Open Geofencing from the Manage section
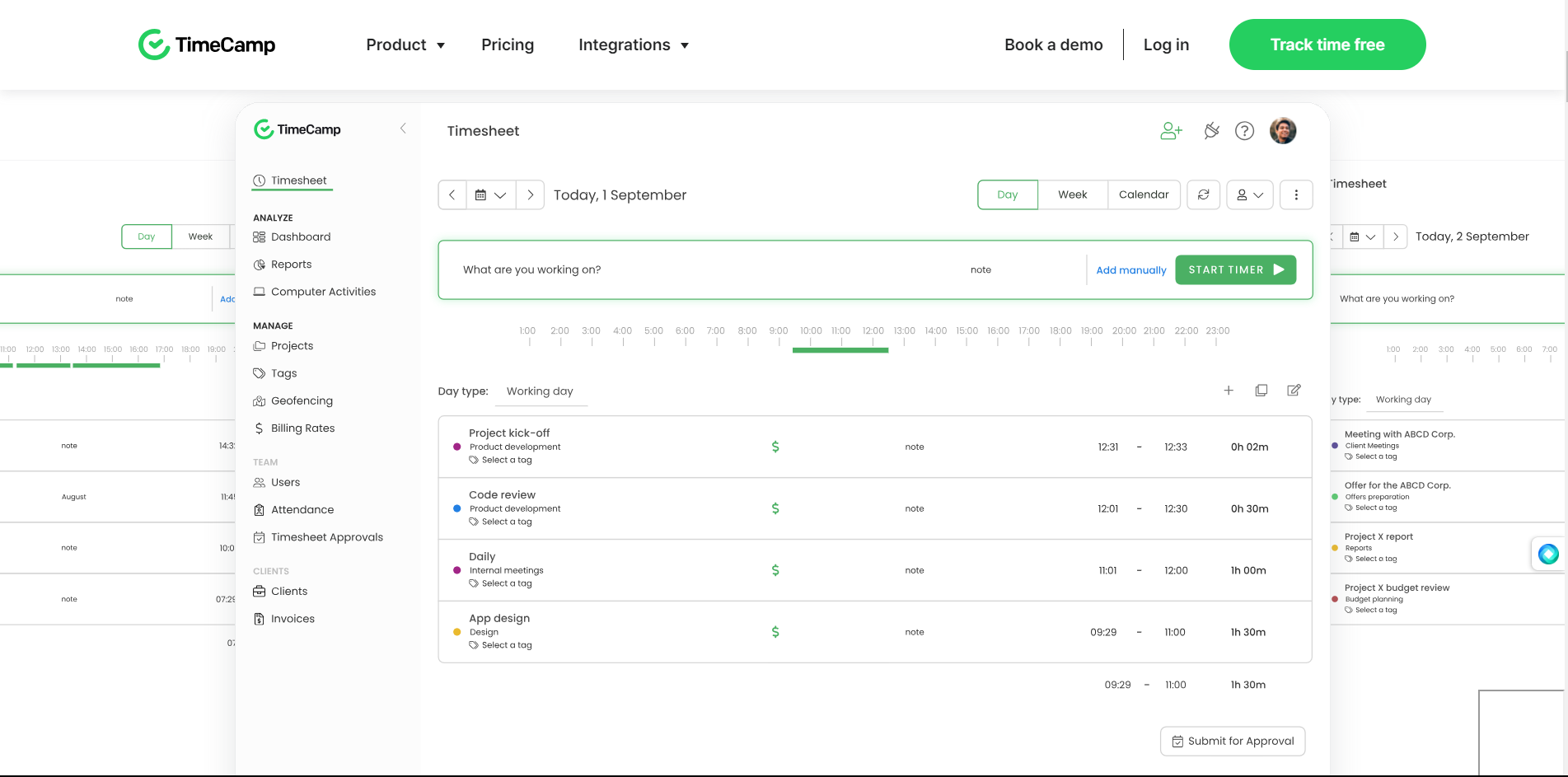The height and width of the screenshot is (777, 1568). click(302, 400)
